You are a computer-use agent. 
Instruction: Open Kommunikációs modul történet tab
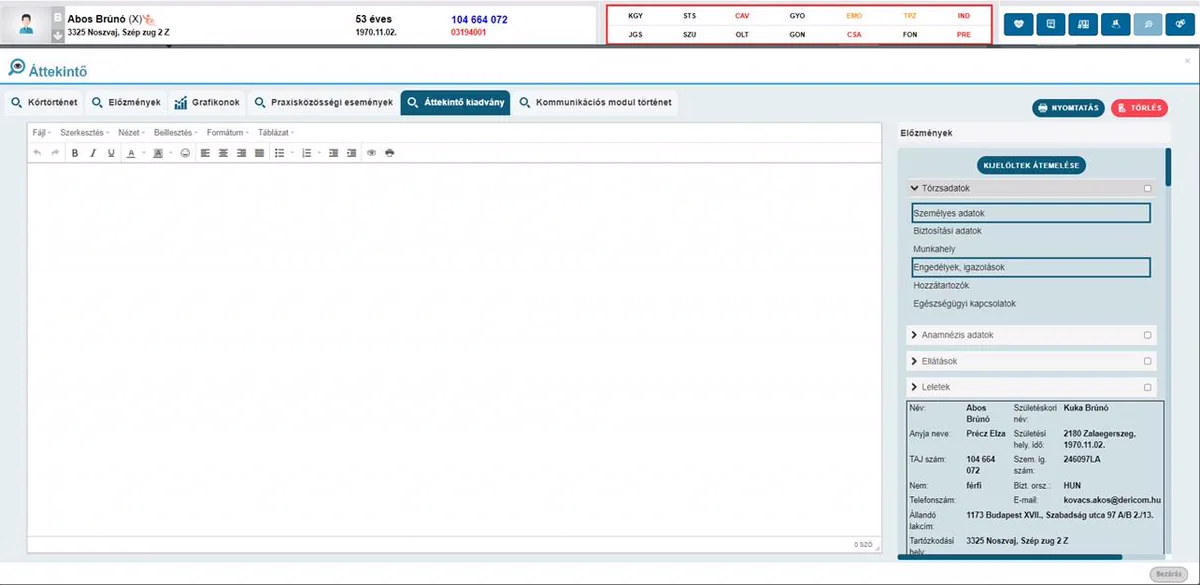coord(597,102)
